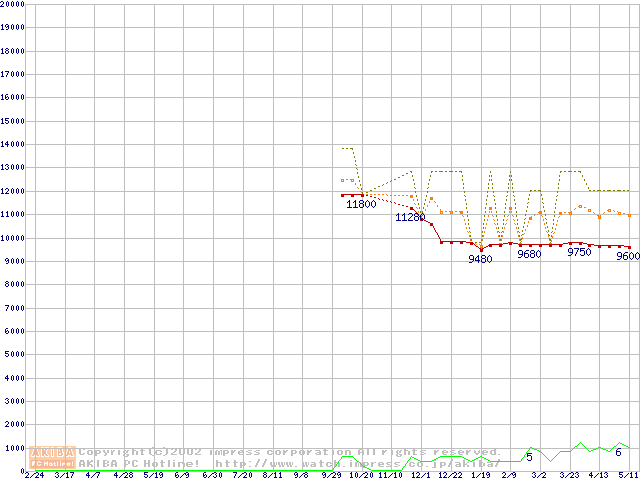Click the green volume label 6
The width and height of the screenshot is (640, 480).
619,453
